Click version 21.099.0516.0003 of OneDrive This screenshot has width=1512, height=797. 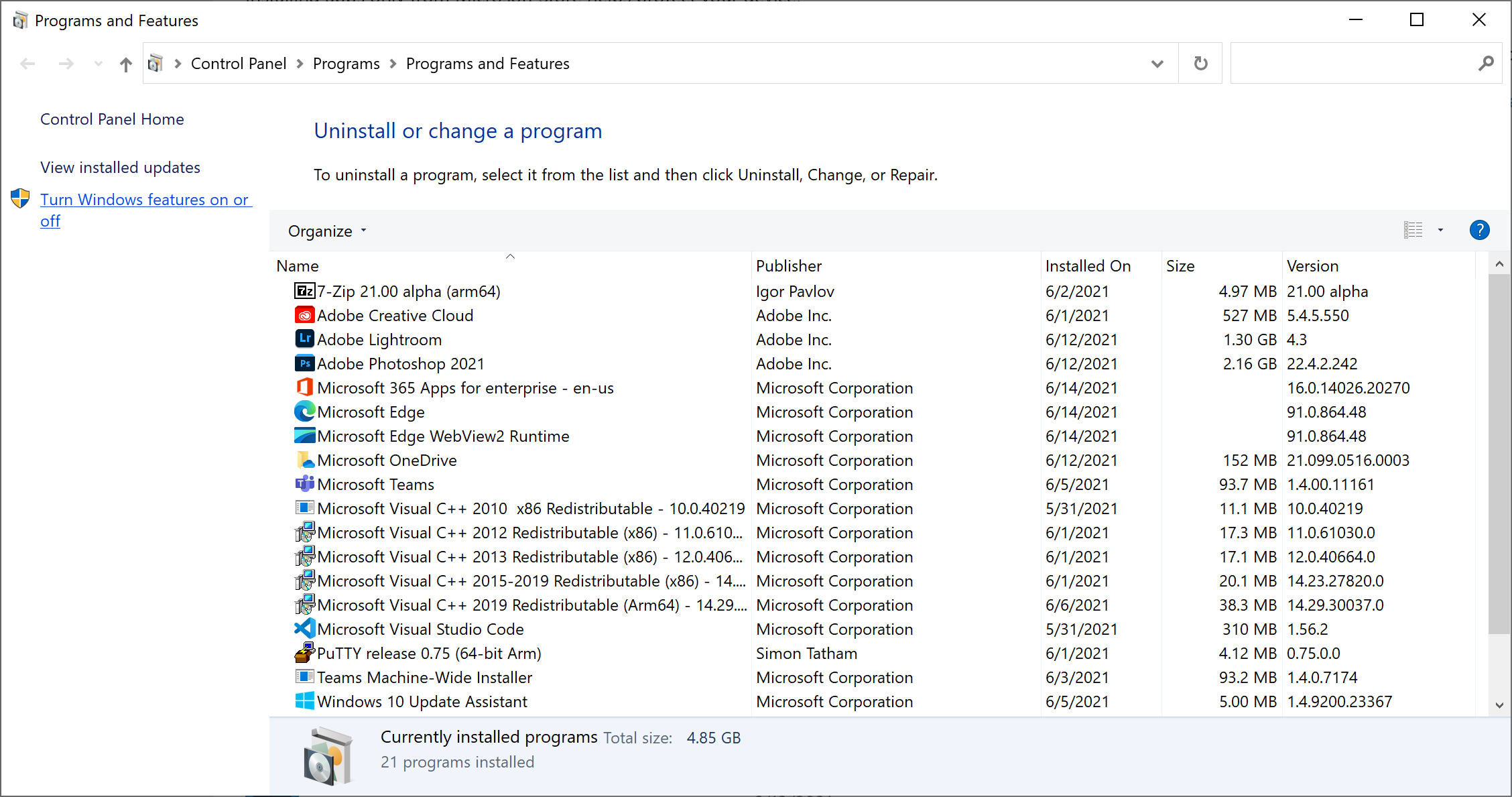point(1348,460)
